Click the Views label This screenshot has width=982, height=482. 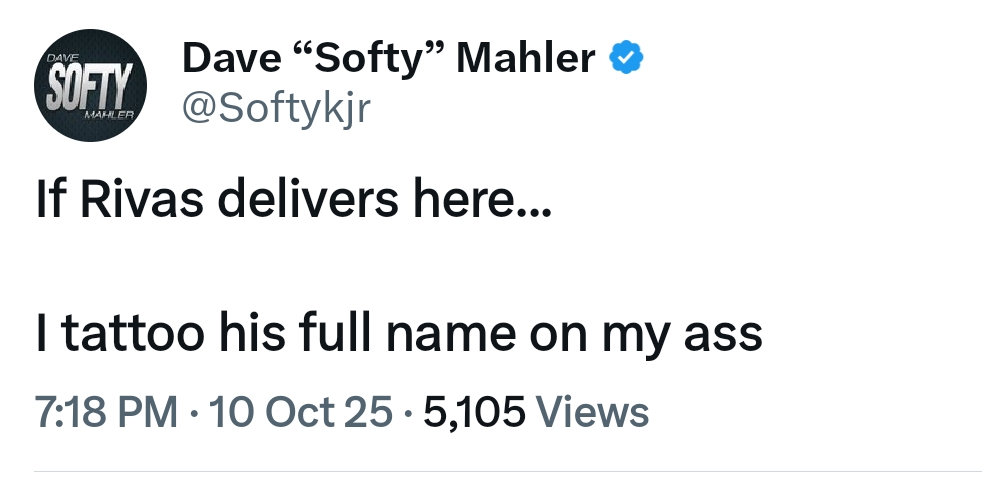(x=593, y=411)
